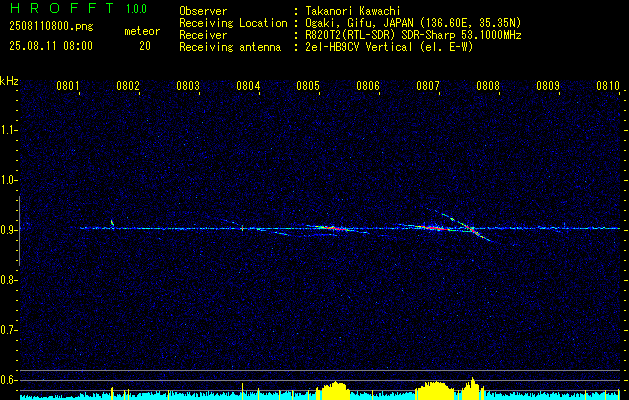Click time marker 0802
The width and height of the screenshot is (629, 400).
pos(128,86)
